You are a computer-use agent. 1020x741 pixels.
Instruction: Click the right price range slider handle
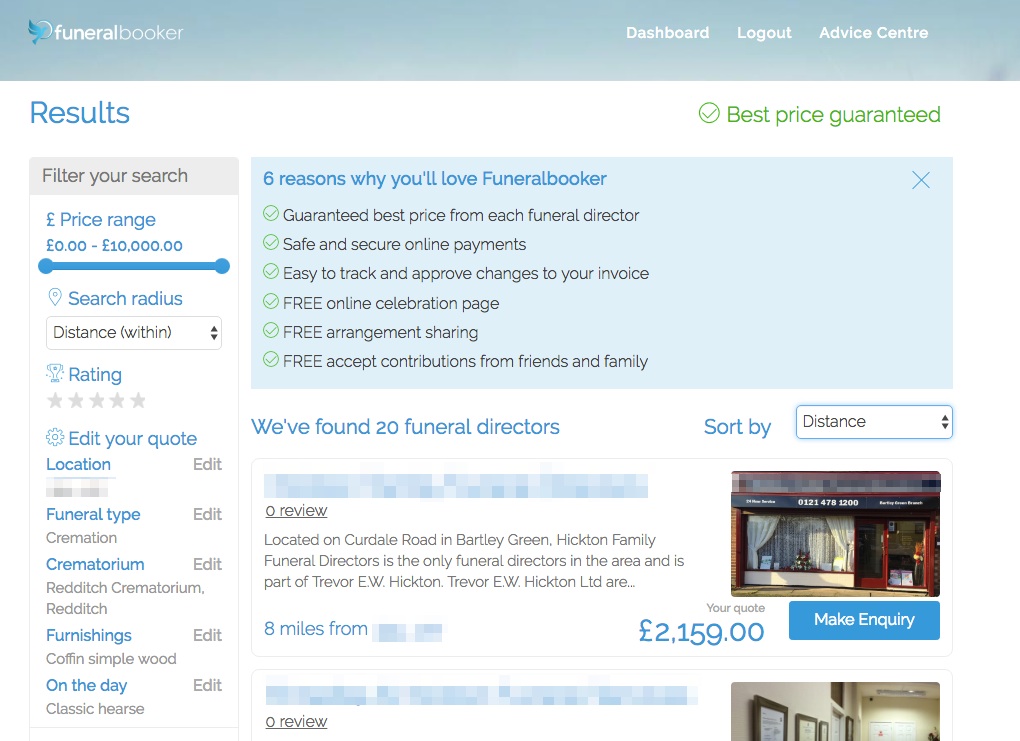(x=222, y=266)
